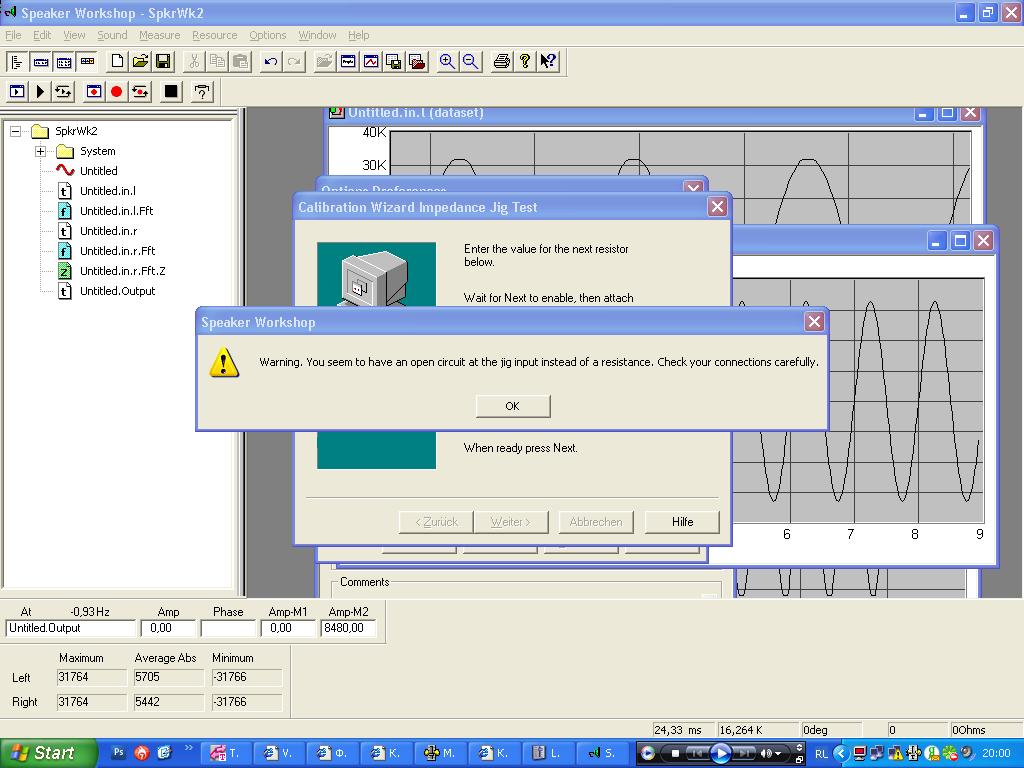Click the Abbrechen button in the wizard
Viewport: 1024px width, 768px height.
coord(596,522)
